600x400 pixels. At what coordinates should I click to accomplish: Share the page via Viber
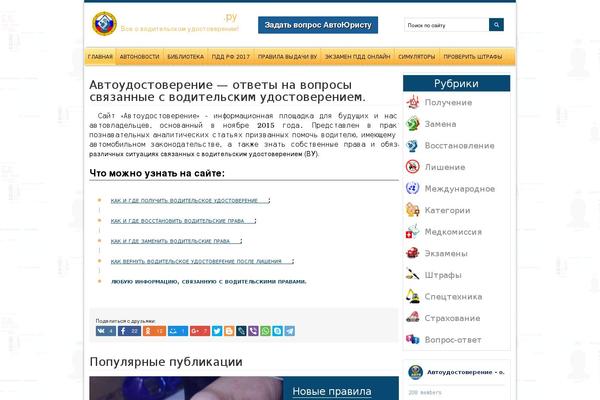(253, 331)
